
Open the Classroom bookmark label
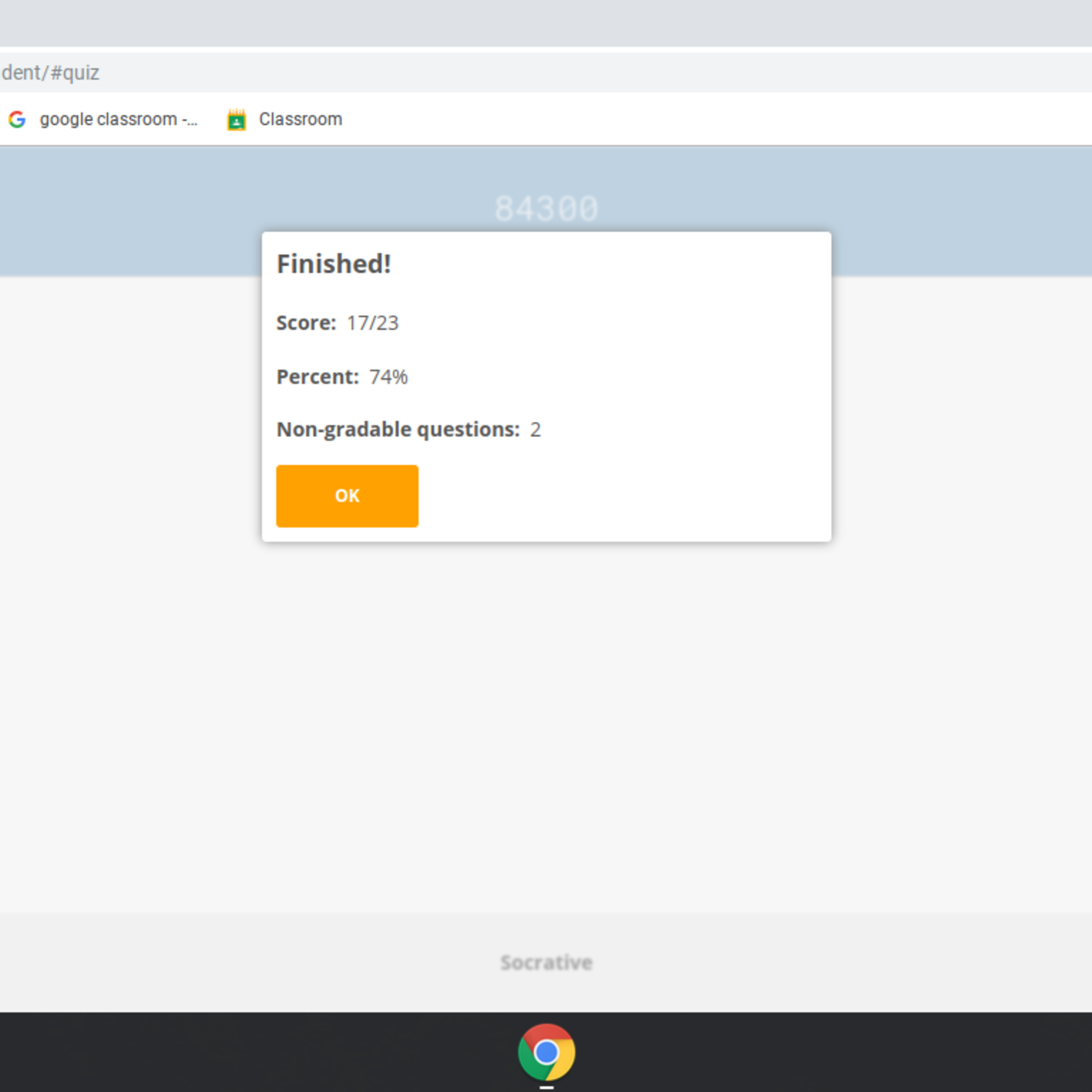(300, 119)
